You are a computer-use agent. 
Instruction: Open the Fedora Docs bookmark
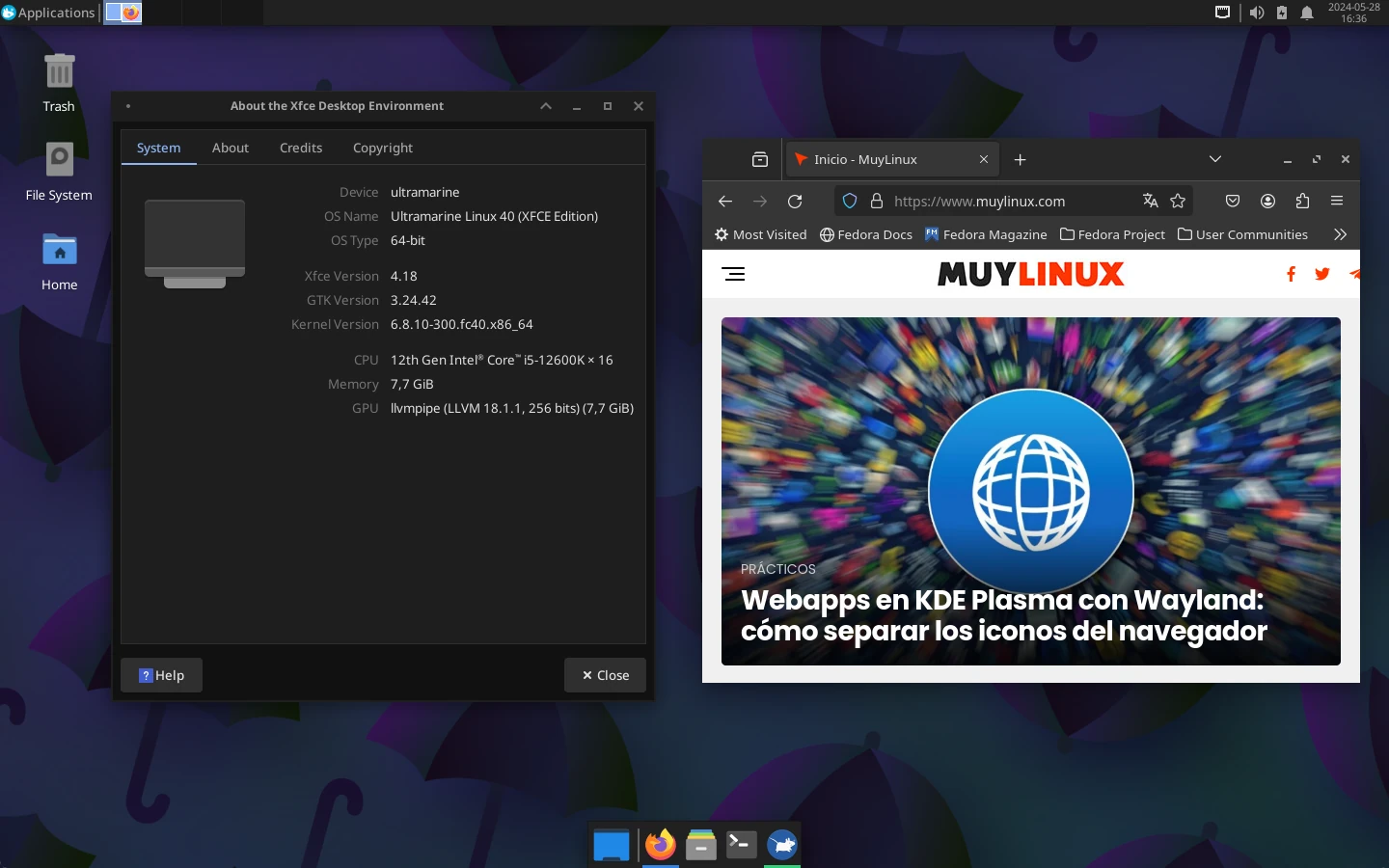pos(865,234)
